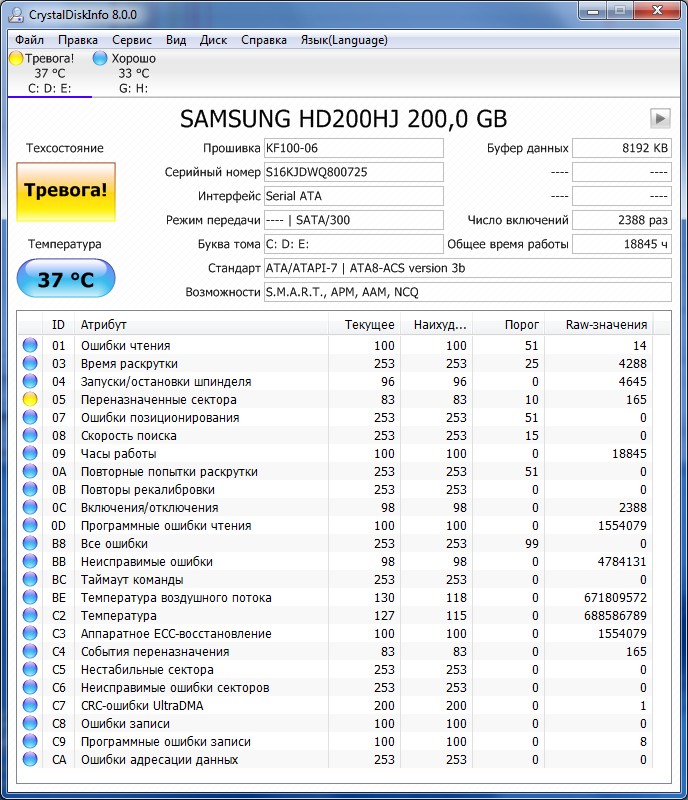Click status orb for Включения/отключения

tap(30, 507)
